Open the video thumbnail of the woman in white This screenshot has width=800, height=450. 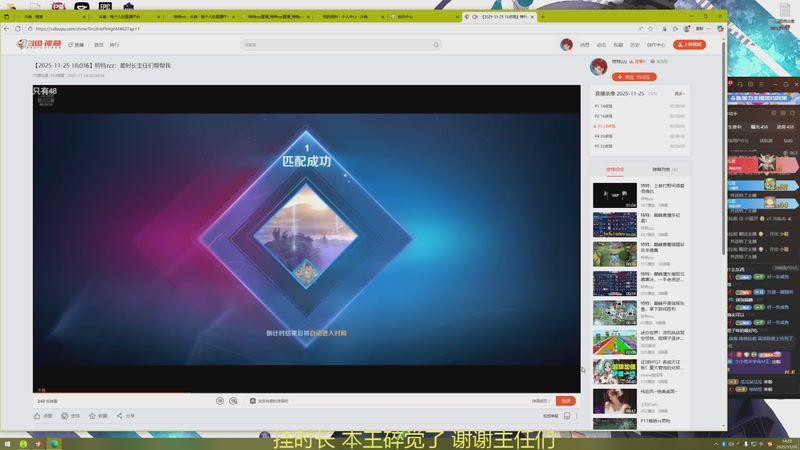pyautogui.click(x=615, y=402)
